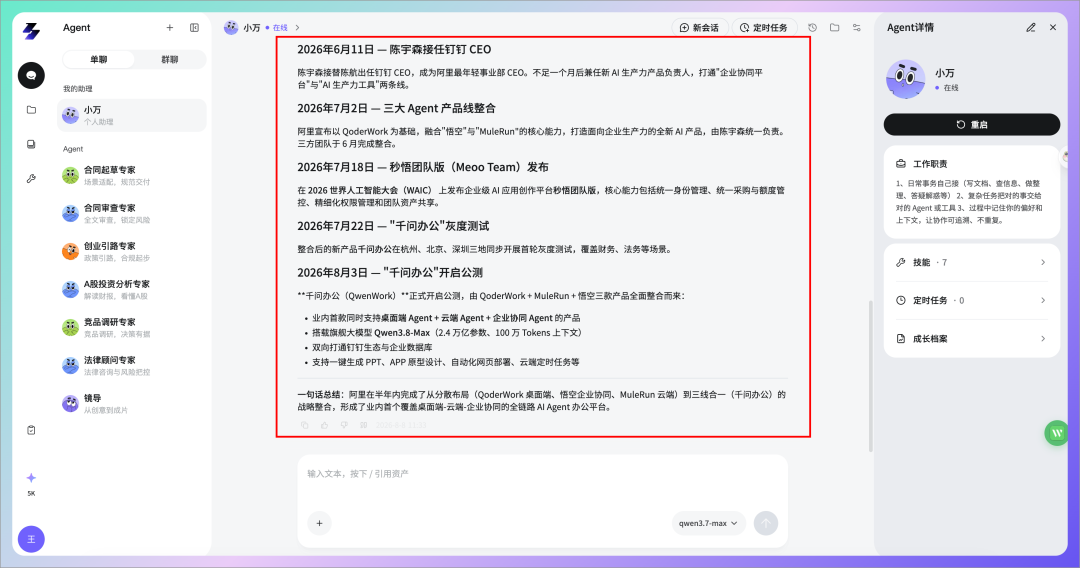Switch to 单聊 tab
Viewport: 1080px width, 568px height.
[x=98, y=59]
